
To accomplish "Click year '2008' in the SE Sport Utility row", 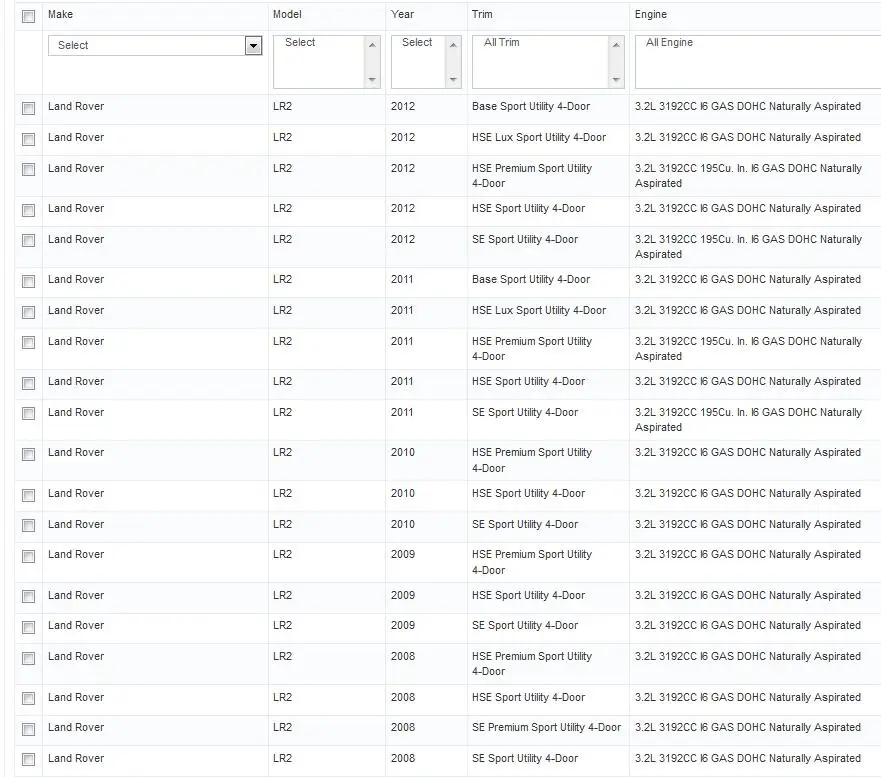I will tap(403, 758).
